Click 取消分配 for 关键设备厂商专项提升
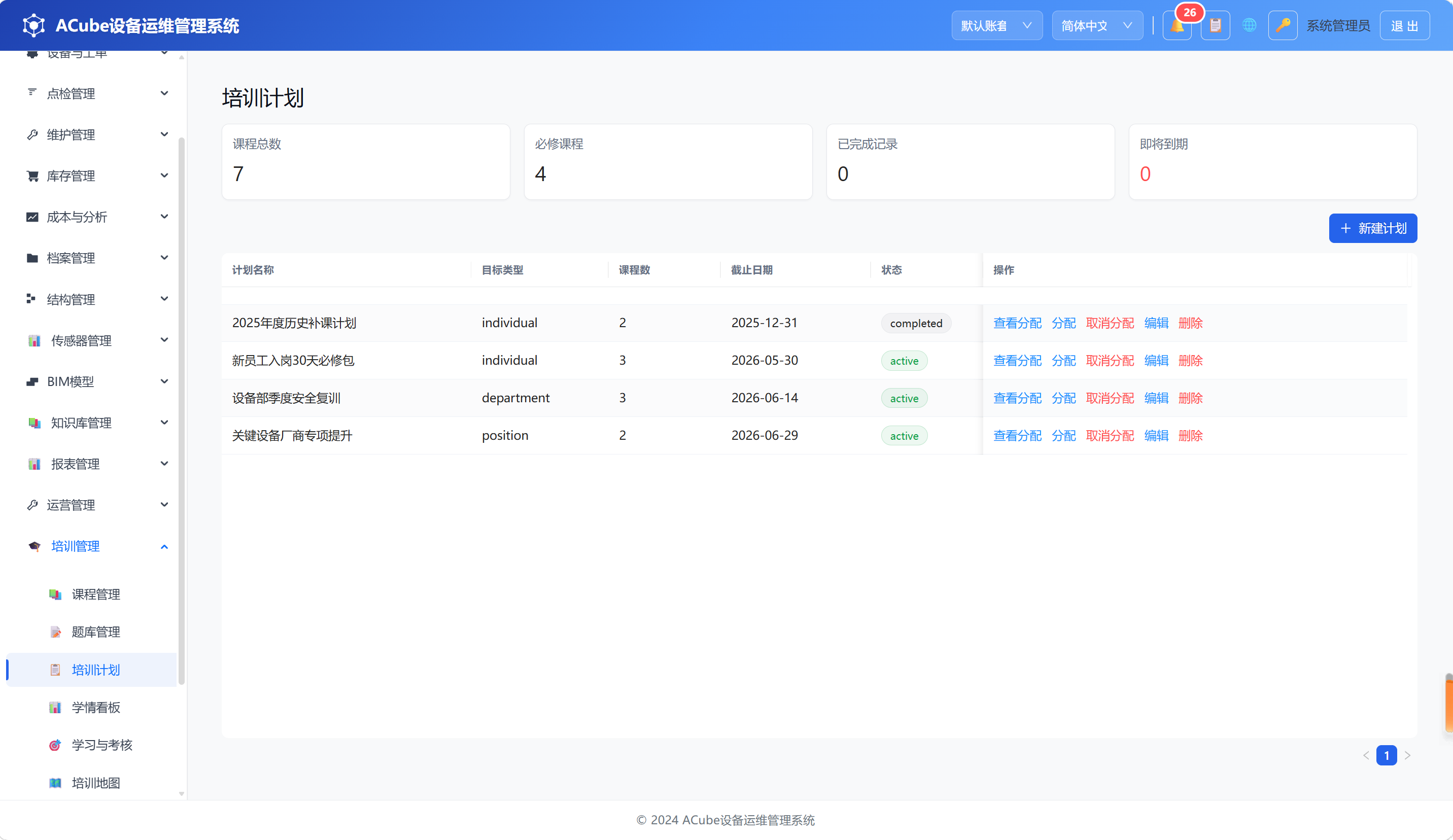 coord(1110,435)
